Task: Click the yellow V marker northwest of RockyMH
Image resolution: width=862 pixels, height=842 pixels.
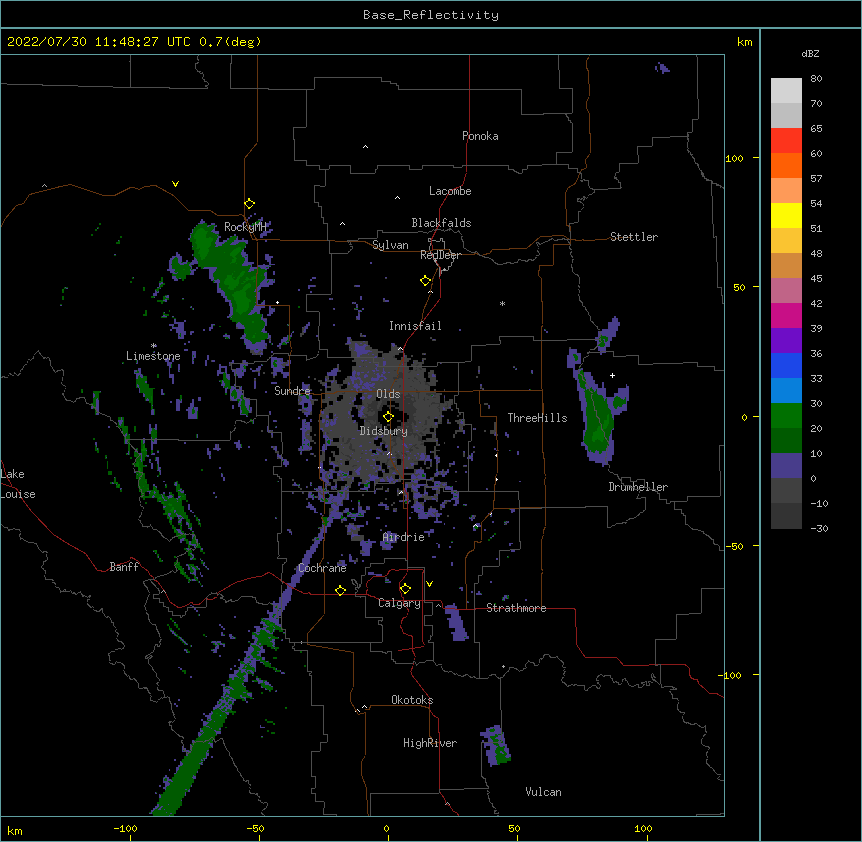Action: (175, 184)
